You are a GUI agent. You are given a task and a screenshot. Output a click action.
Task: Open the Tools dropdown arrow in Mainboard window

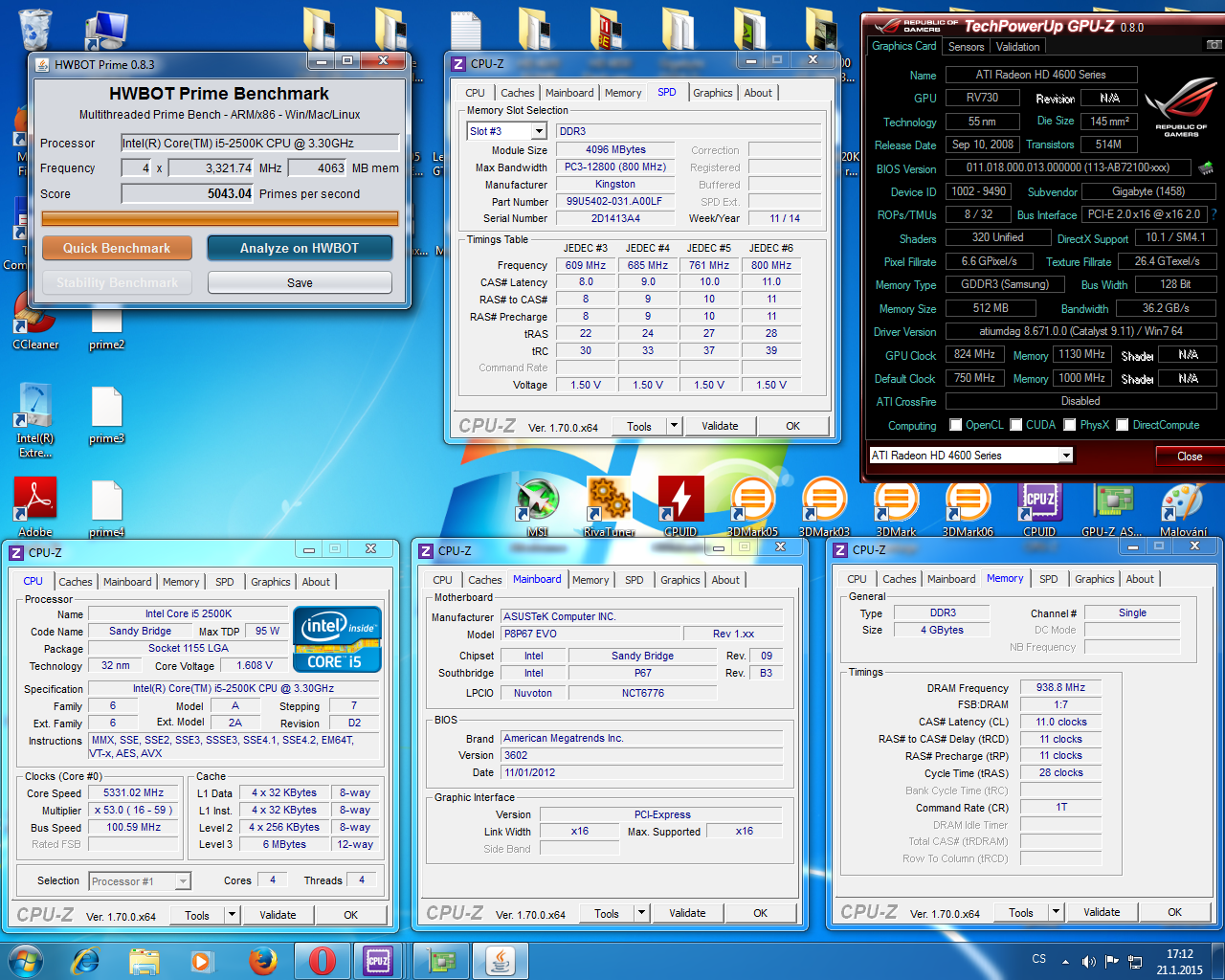pyautogui.click(x=641, y=913)
